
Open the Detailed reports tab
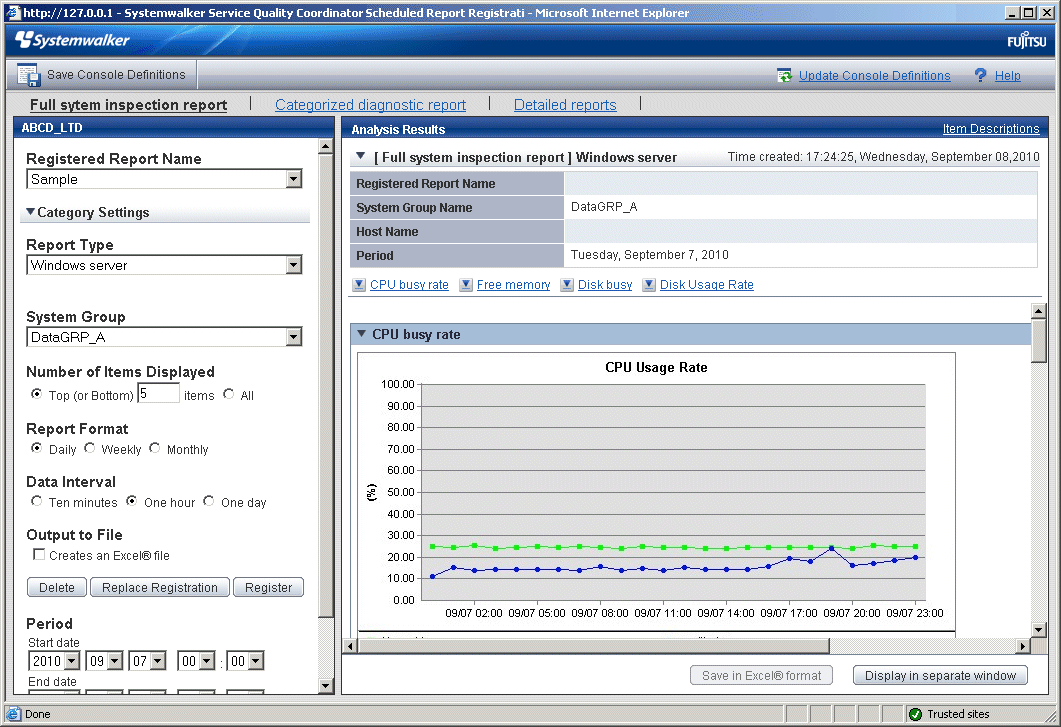[565, 105]
